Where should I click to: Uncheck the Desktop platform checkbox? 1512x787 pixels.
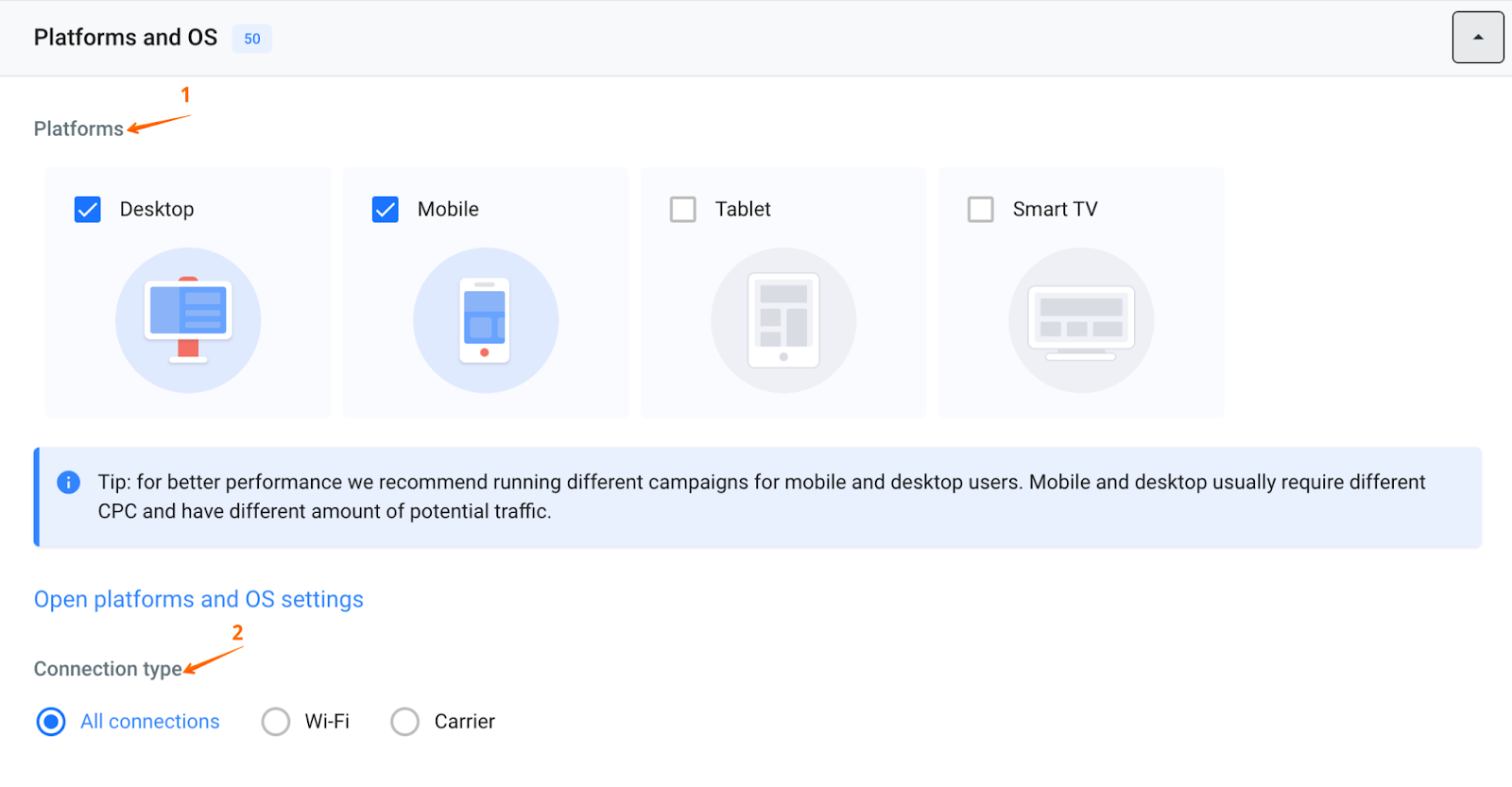pyautogui.click(x=88, y=210)
